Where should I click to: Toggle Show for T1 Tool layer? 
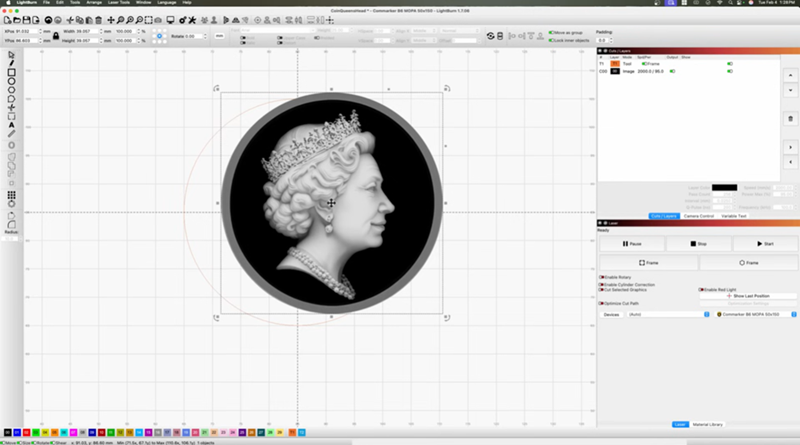pos(730,64)
